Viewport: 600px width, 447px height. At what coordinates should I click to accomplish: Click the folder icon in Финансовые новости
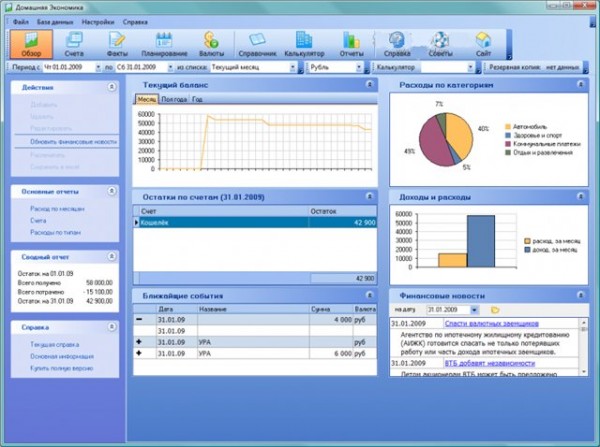coord(495,310)
